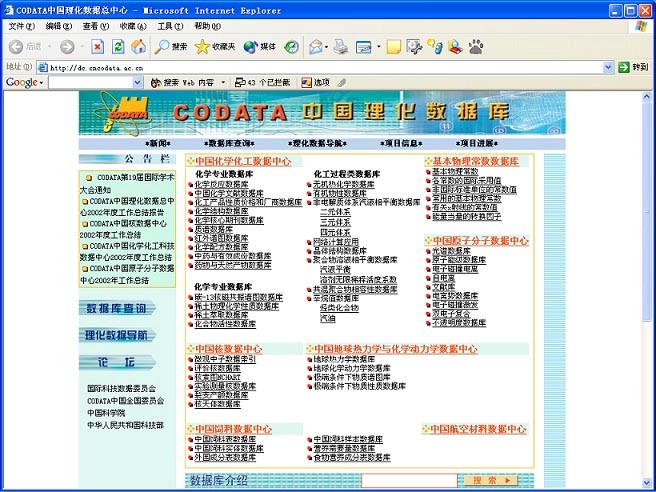Click the yellow Discuss note icon
The height and width of the screenshot is (492, 656).
tap(394, 47)
